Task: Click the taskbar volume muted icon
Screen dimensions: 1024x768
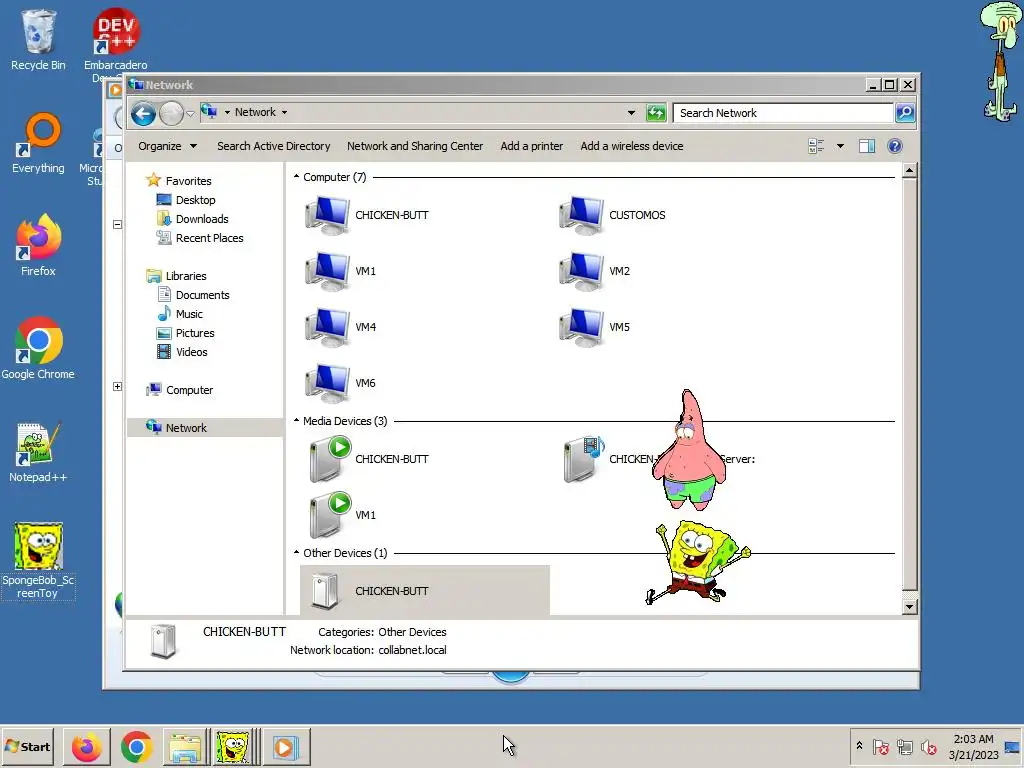Action: coord(928,747)
